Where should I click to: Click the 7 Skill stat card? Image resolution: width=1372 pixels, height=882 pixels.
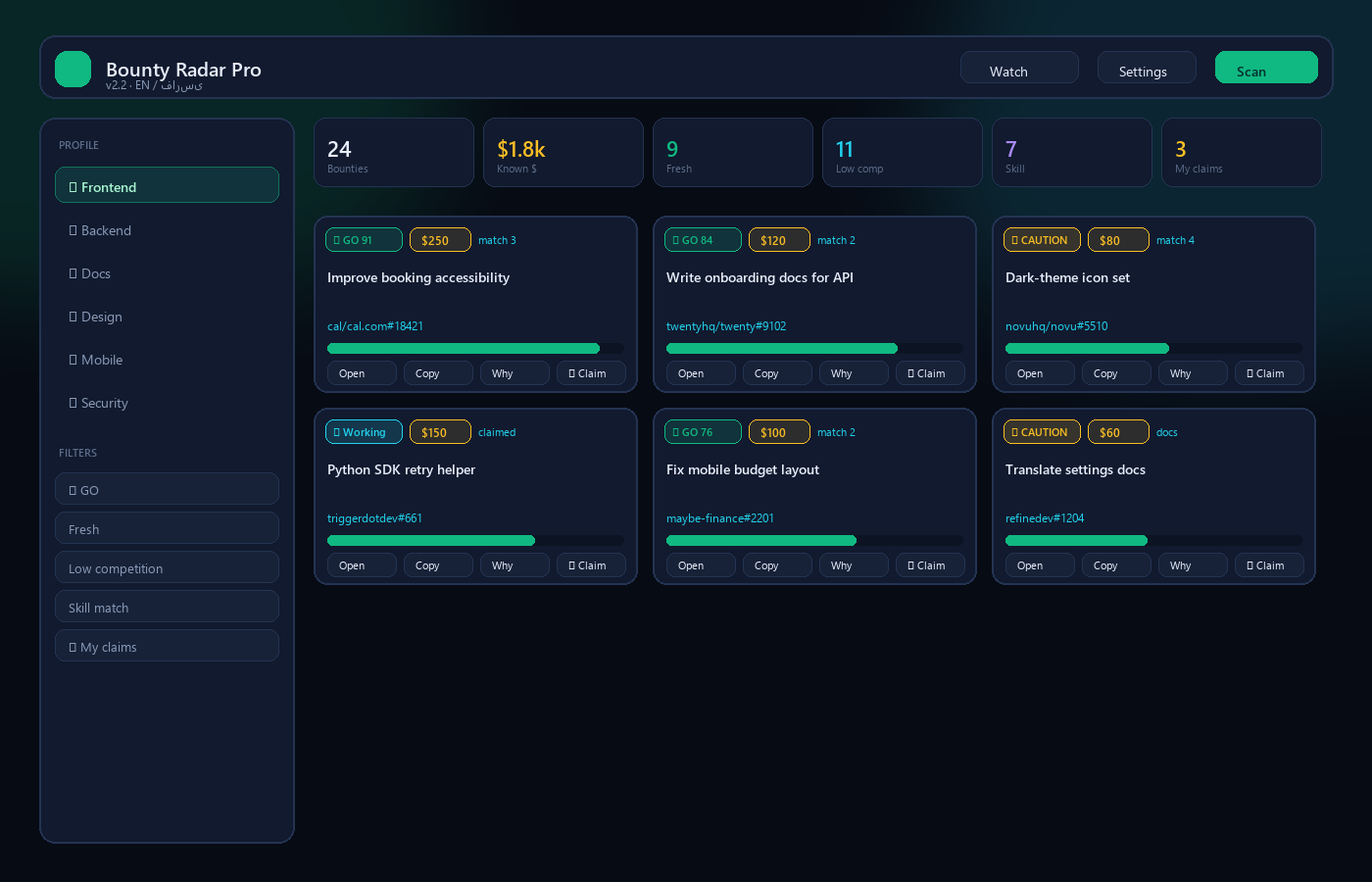pos(1072,153)
